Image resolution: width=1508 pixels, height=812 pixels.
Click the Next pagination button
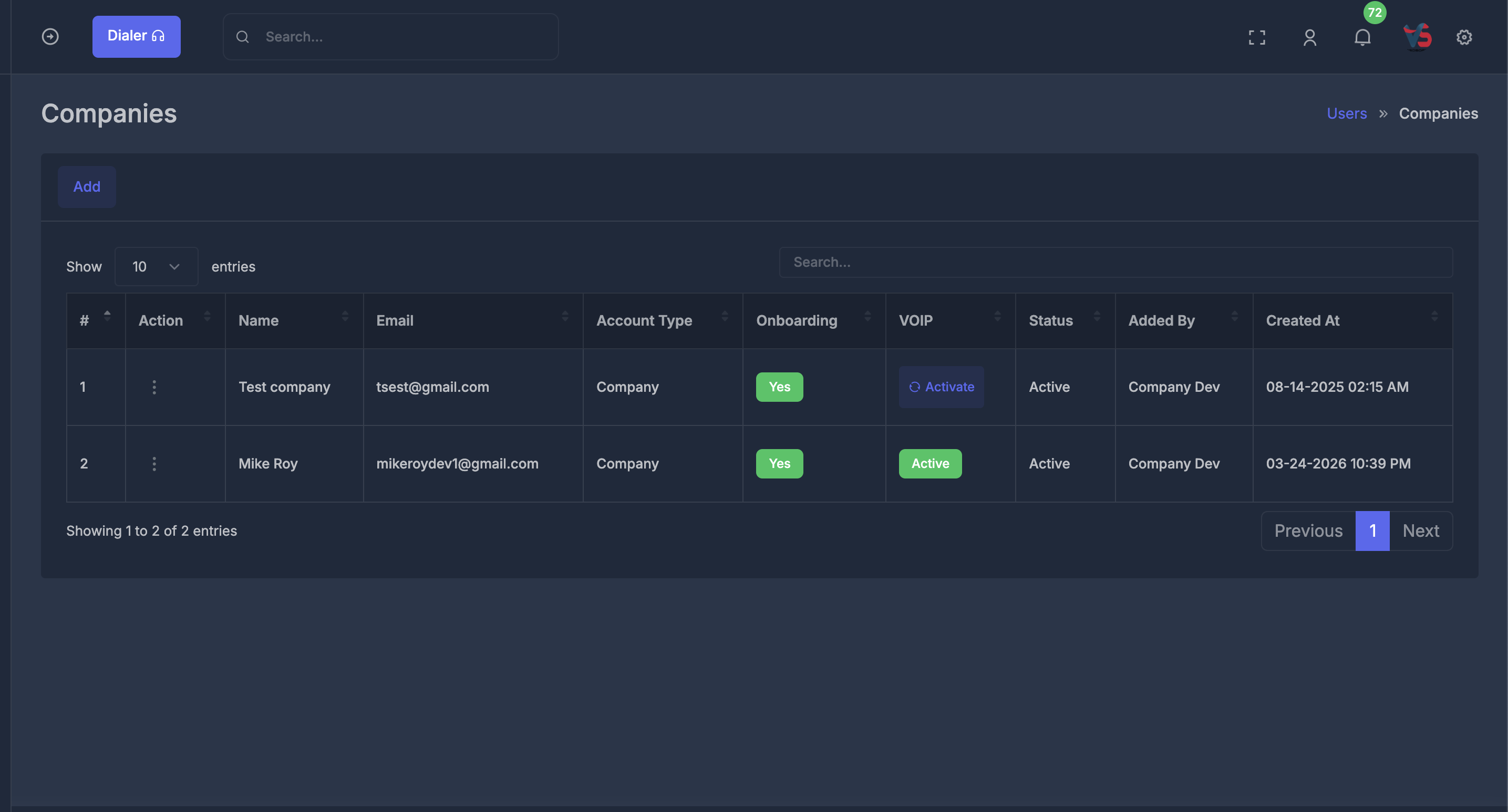pyautogui.click(x=1421, y=530)
